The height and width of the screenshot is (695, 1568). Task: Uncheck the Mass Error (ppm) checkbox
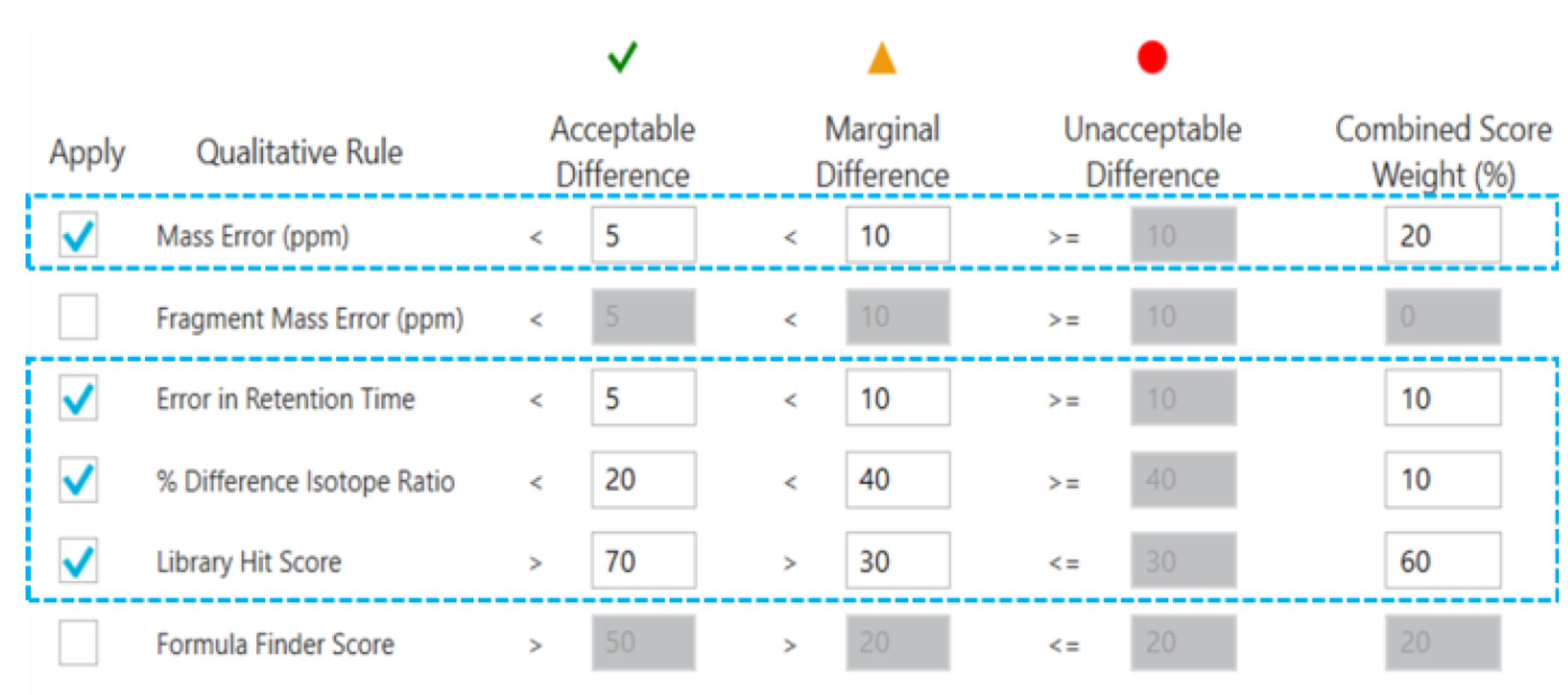click(78, 236)
